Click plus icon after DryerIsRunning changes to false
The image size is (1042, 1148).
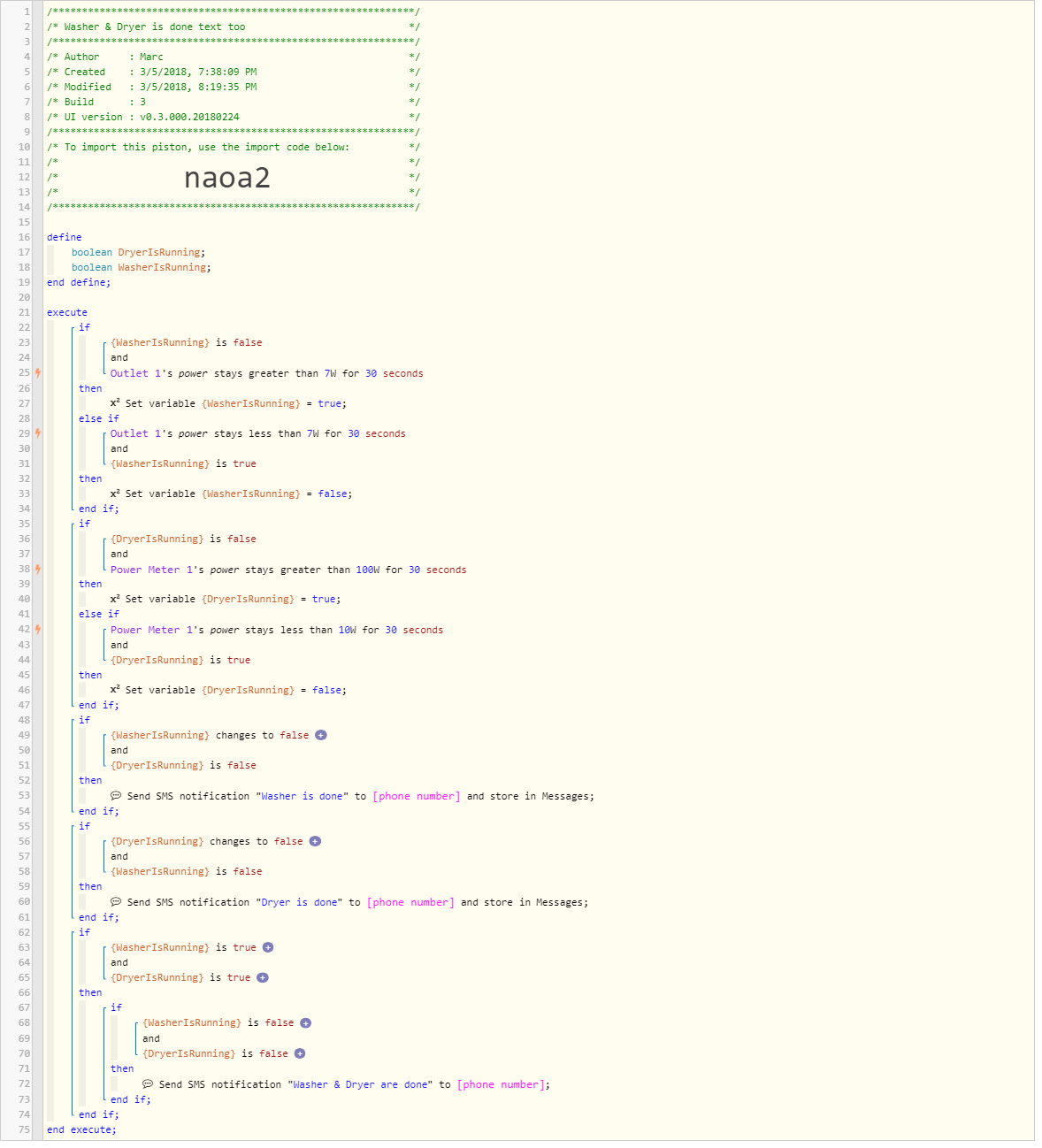point(315,841)
